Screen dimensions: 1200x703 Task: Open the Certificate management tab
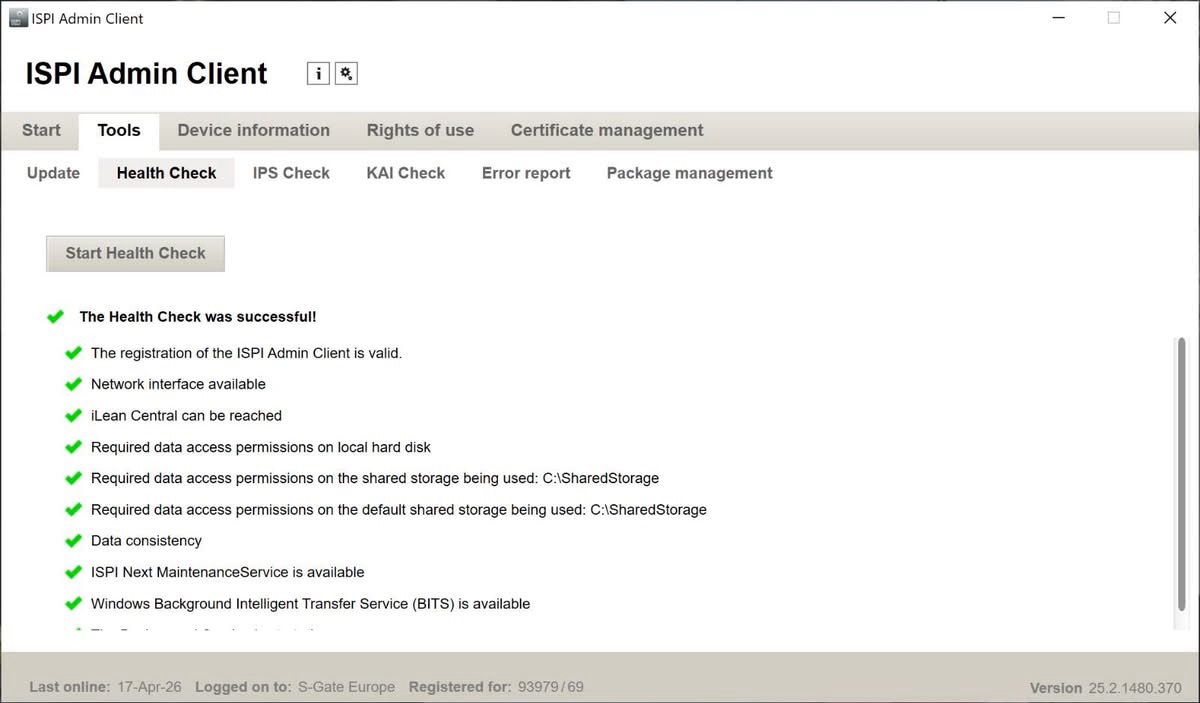[606, 130]
